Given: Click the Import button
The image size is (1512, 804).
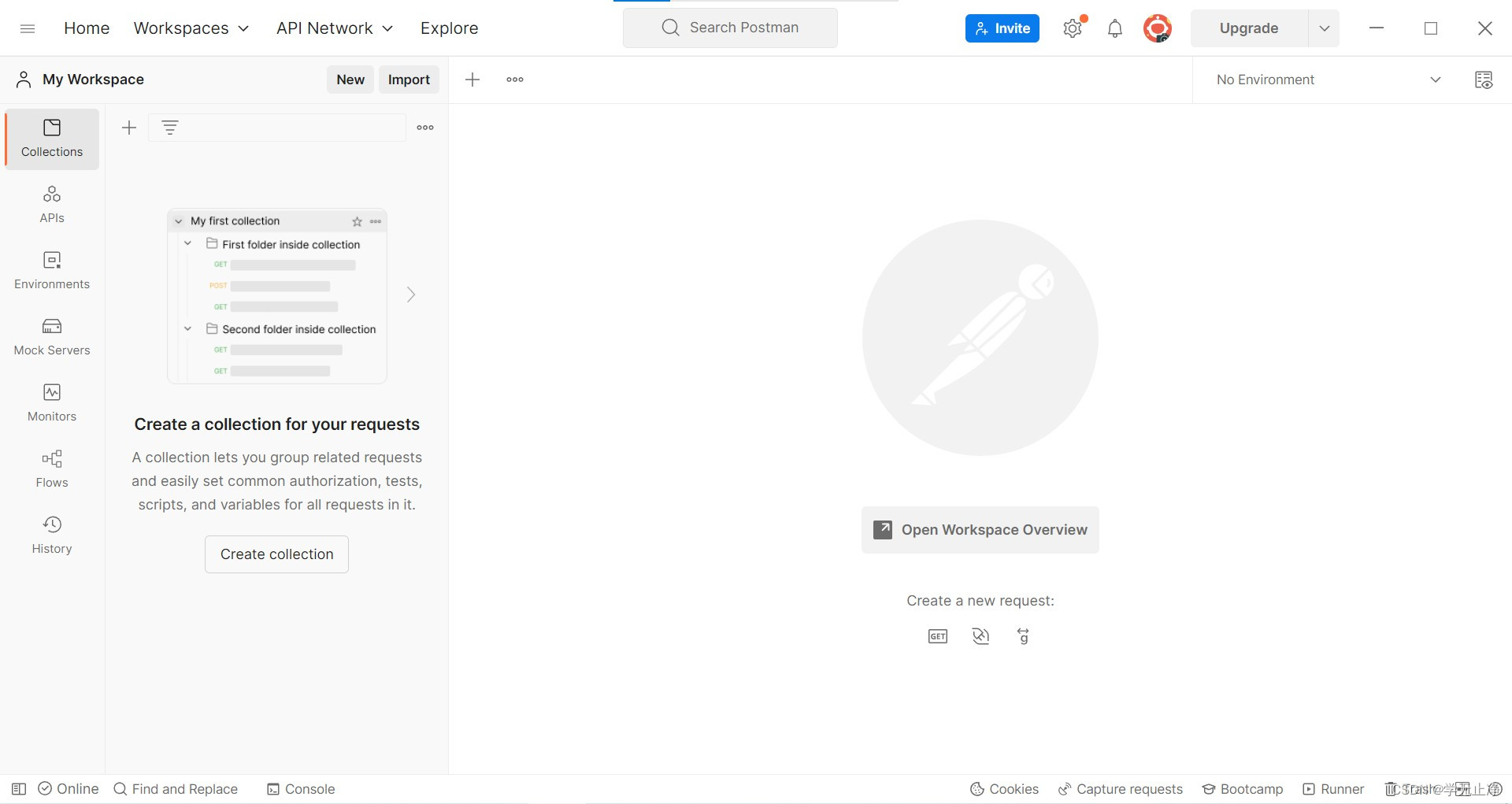Looking at the screenshot, I should (409, 80).
